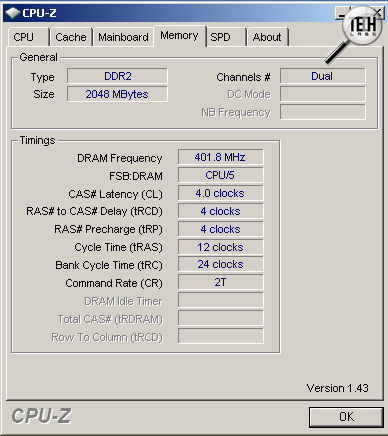Click the DDR2 memory type field
This screenshot has height=436, width=388.
pyautogui.click(x=117, y=76)
